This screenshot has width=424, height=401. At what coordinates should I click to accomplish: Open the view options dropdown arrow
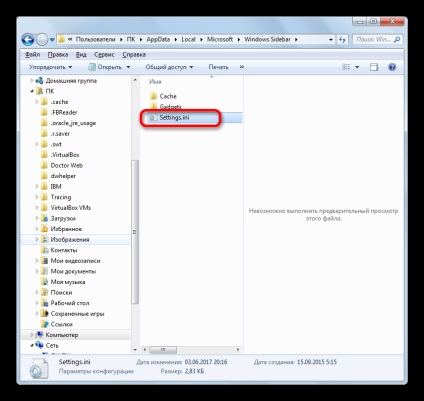[357, 67]
